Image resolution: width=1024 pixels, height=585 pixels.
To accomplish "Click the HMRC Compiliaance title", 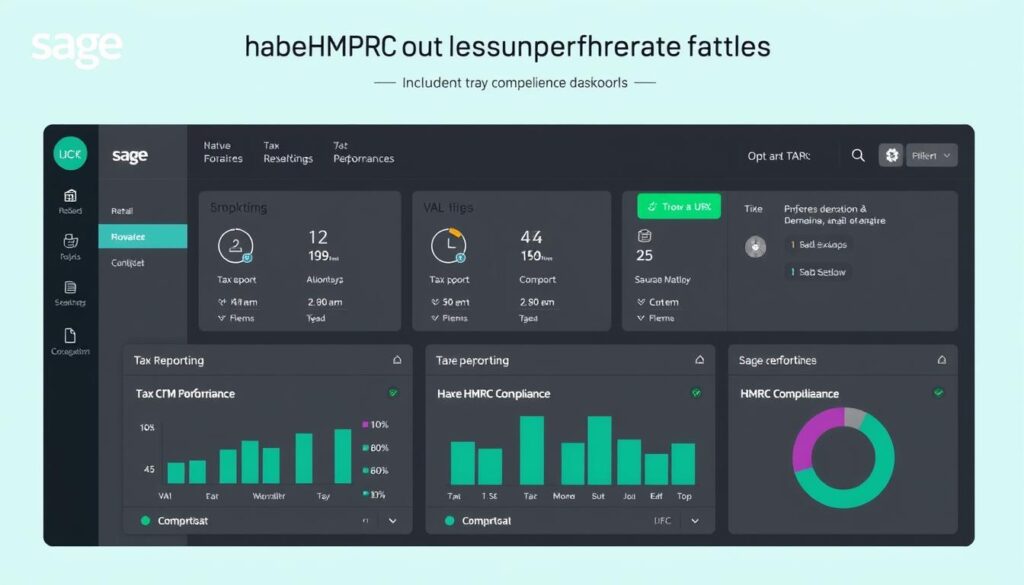I will [x=790, y=394].
